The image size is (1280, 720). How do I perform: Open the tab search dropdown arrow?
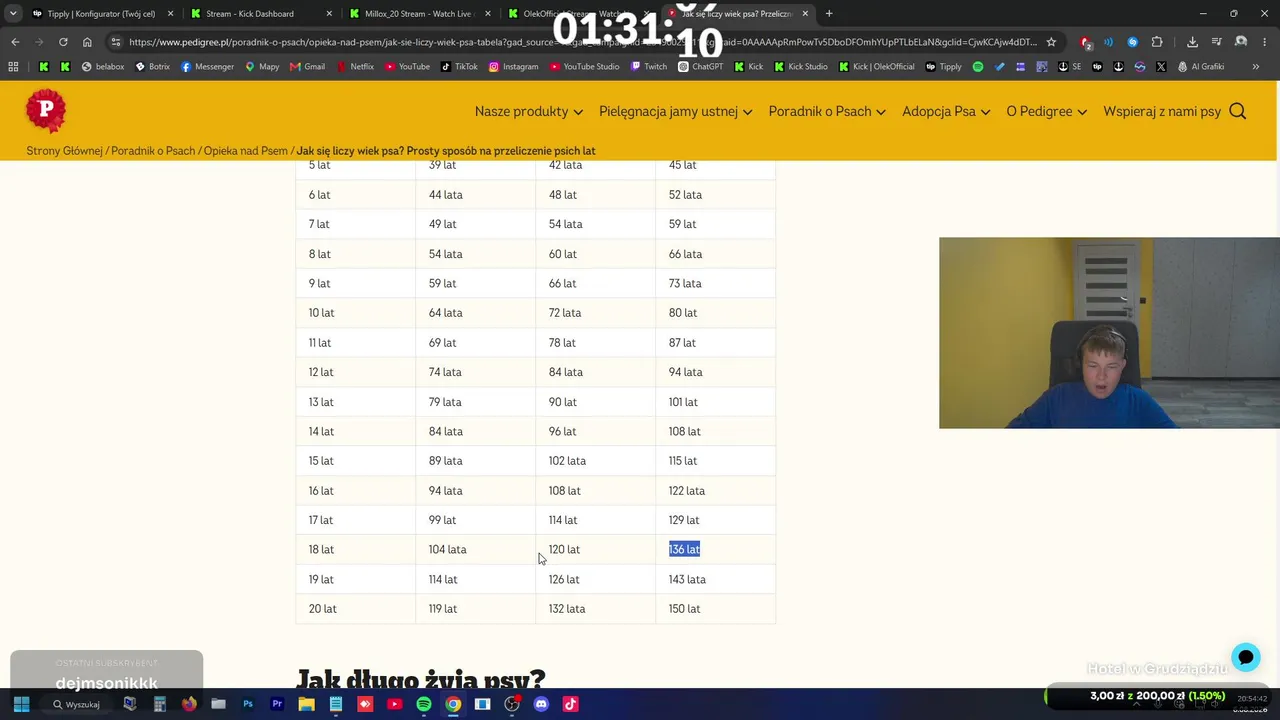(x=13, y=14)
